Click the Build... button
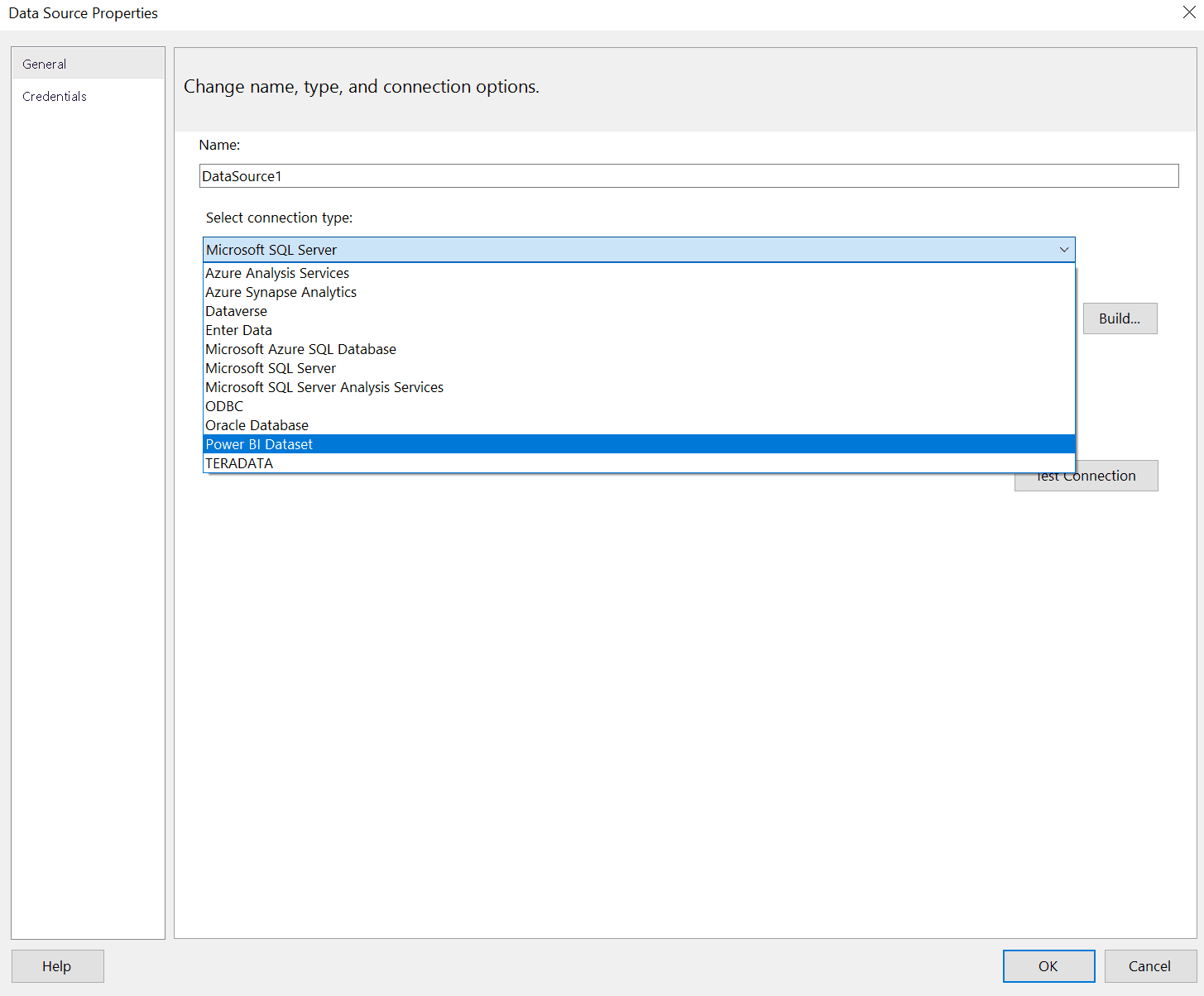The width and height of the screenshot is (1204, 996). [x=1120, y=318]
